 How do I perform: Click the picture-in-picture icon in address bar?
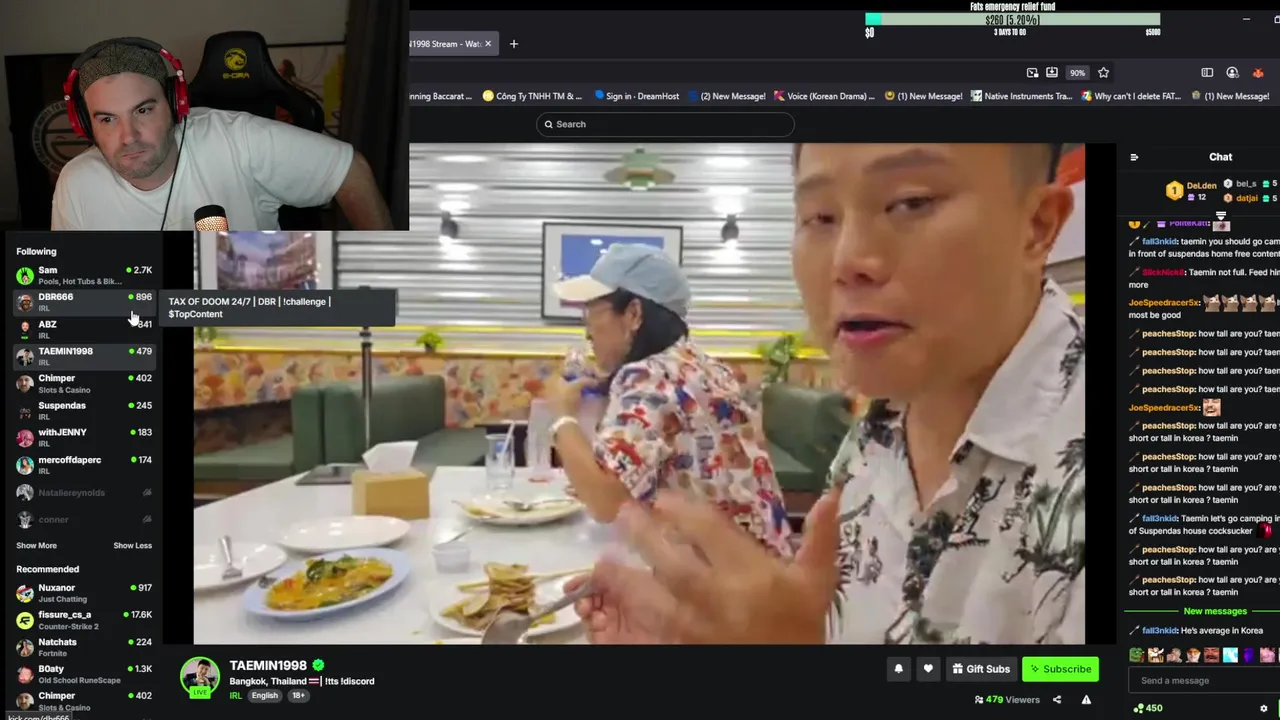(1032, 72)
